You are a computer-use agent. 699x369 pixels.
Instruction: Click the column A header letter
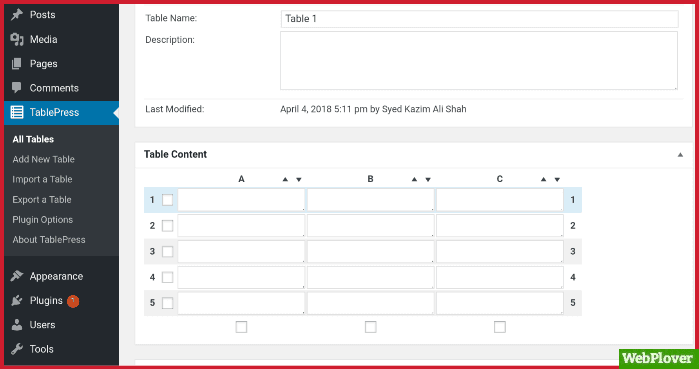[241, 179]
